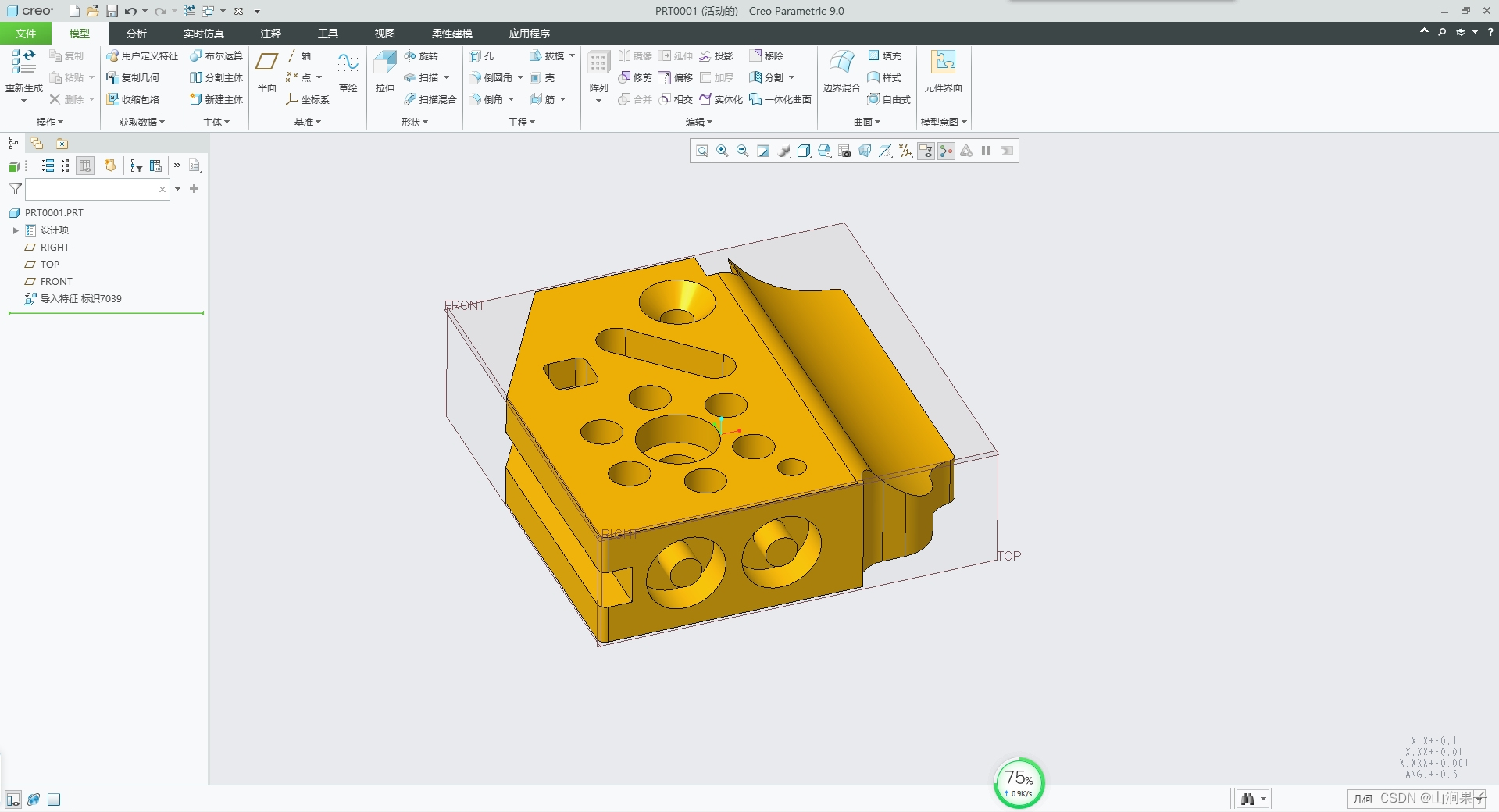Switch to the 分析 (Analysis) ribbon tab
This screenshot has width=1499, height=812.
pos(136,34)
